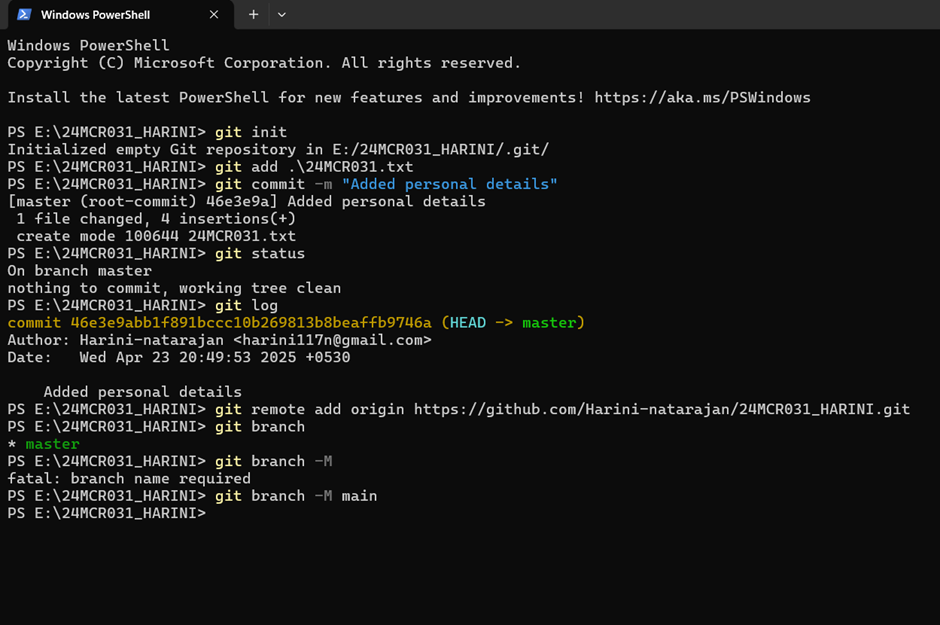Click "1 file changed, 4 insertions(+)" line

coord(156,219)
